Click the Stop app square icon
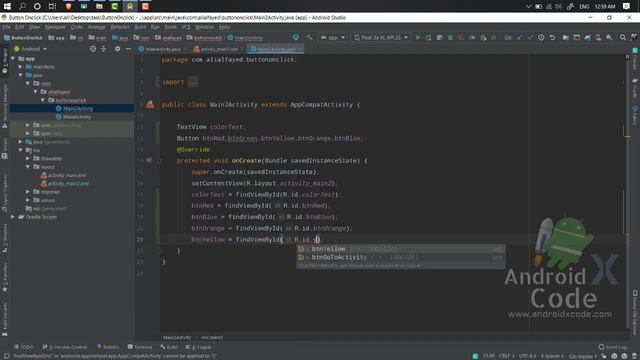 pos(494,38)
